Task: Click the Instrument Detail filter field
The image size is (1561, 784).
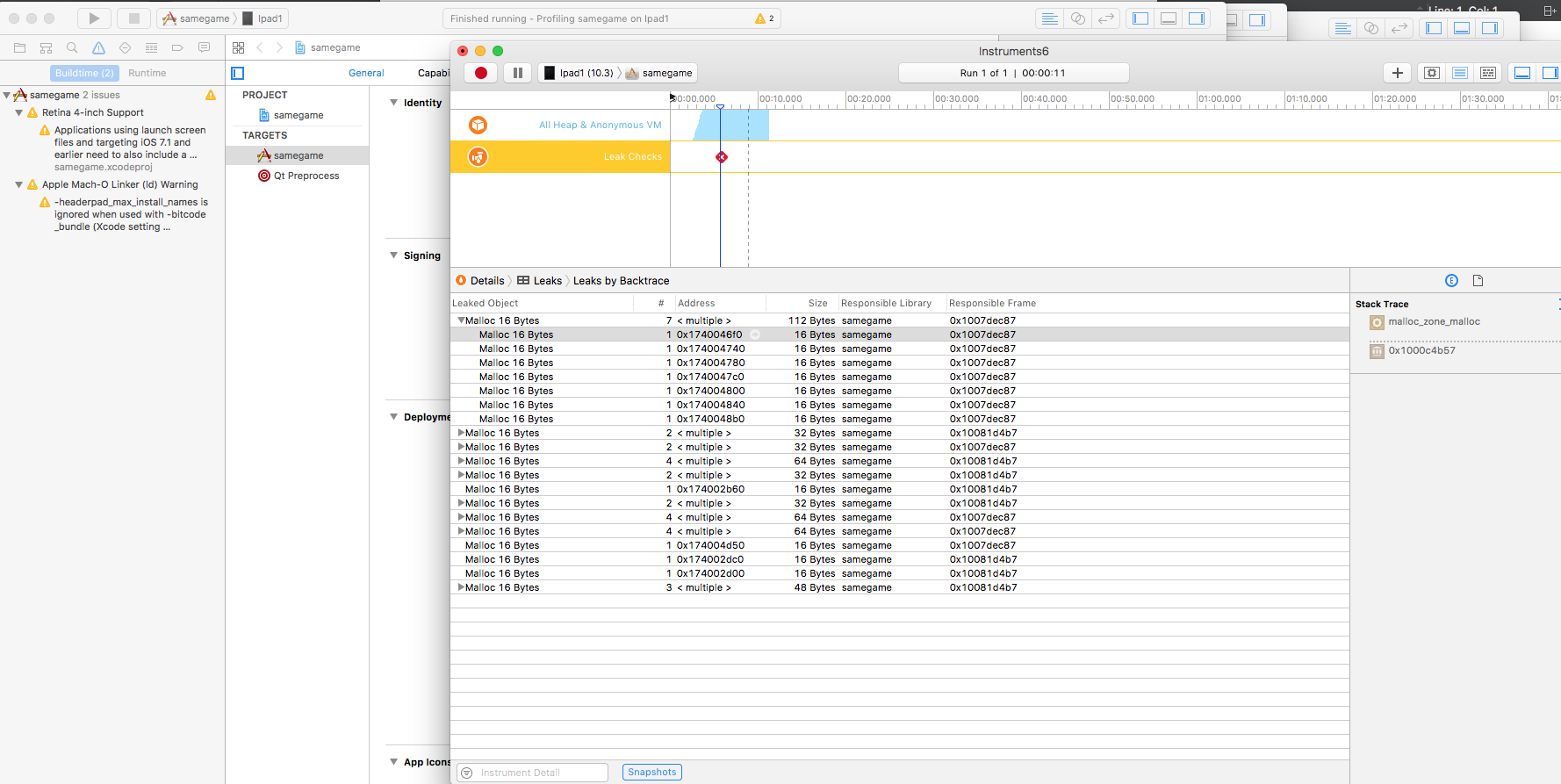Action: 533,773
